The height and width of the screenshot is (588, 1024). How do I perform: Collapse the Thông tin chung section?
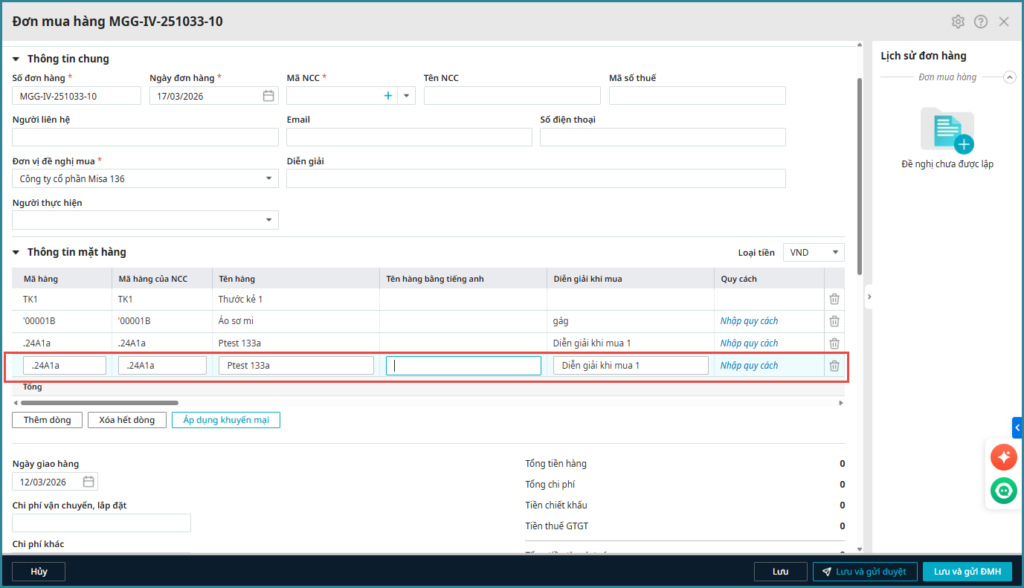pyautogui.click(x=16, y=59)
